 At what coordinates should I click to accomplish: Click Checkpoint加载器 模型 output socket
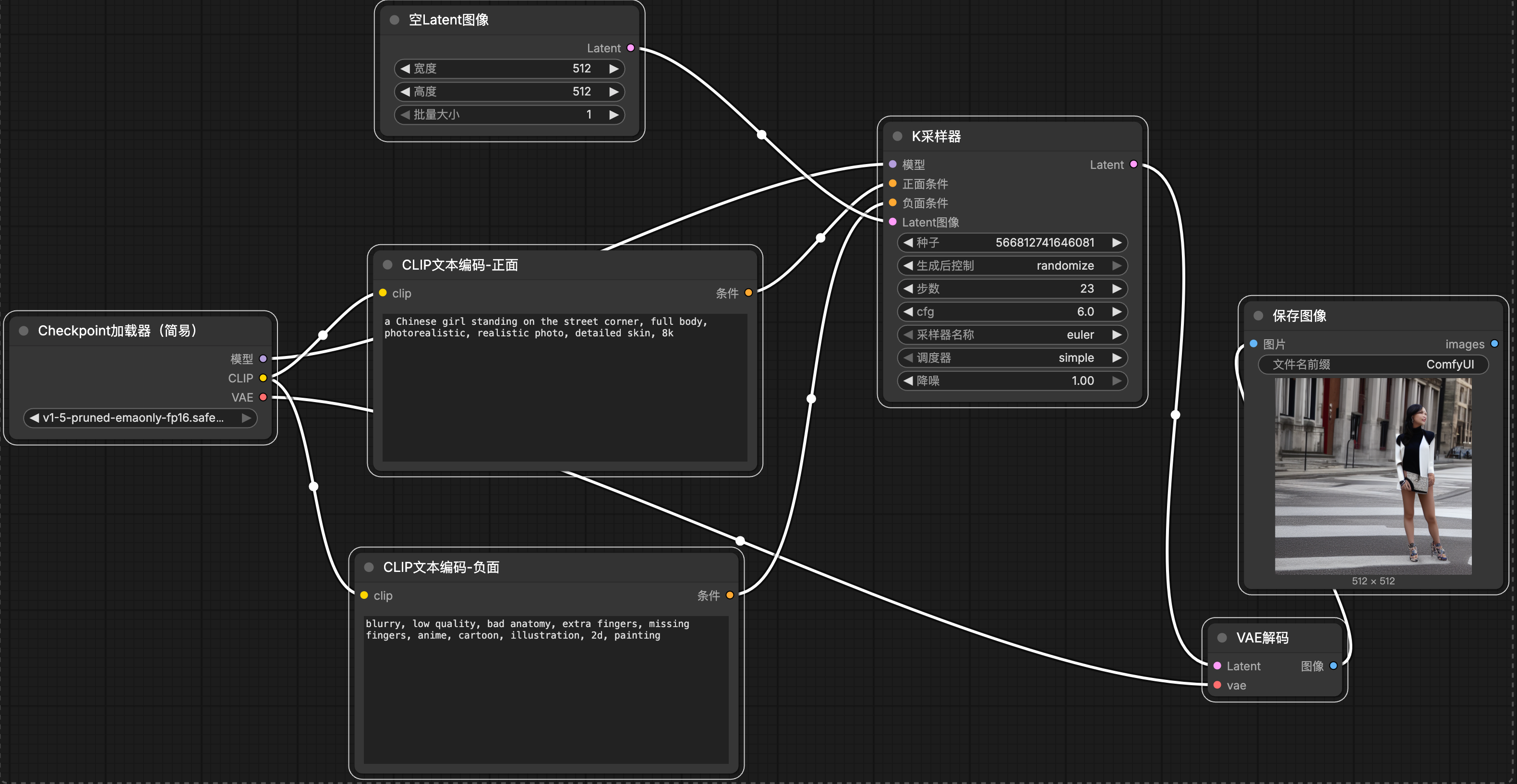pyautogui.click(x=263, y=358)
